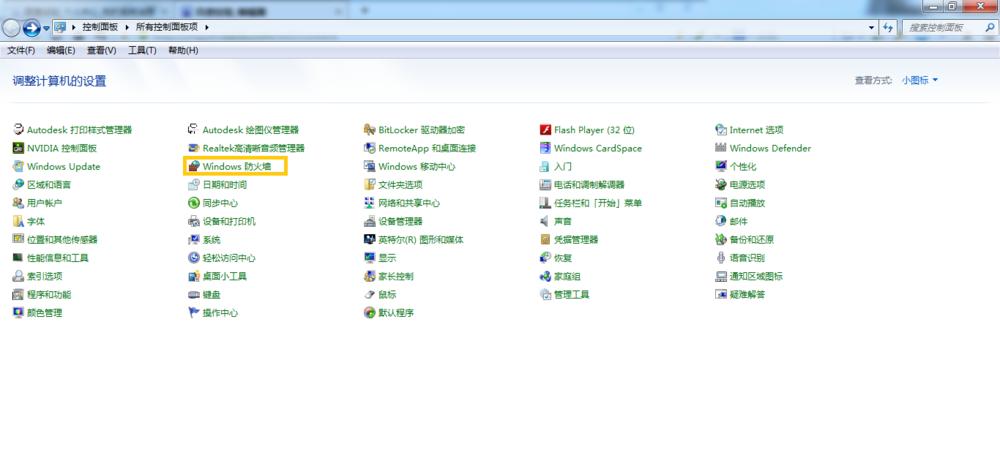Click the Windows Defender icon
Screen dimensions: 1000x449
point(721,148)
